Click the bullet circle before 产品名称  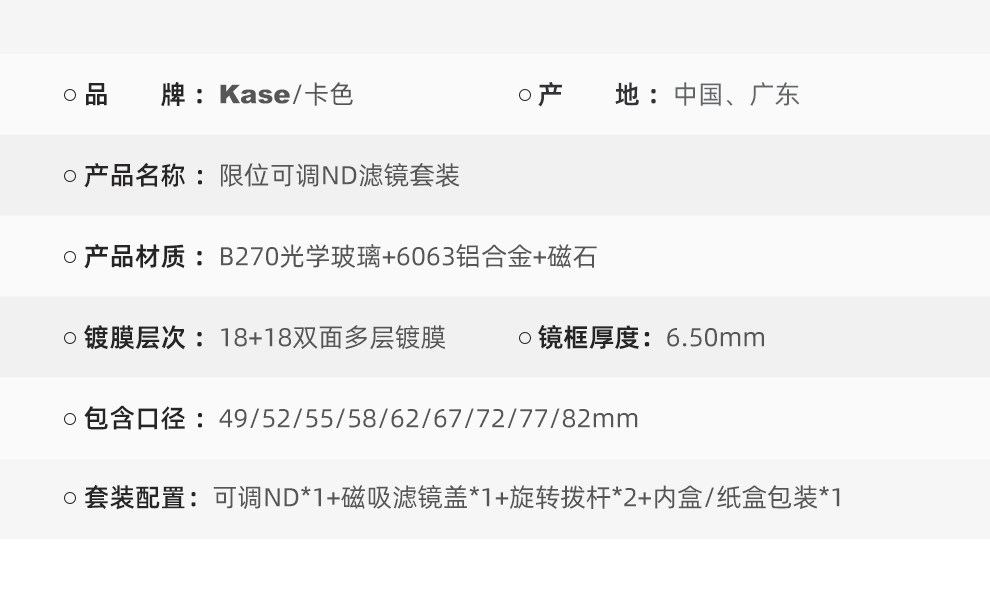pyautogui.click(x=70, y=177)
